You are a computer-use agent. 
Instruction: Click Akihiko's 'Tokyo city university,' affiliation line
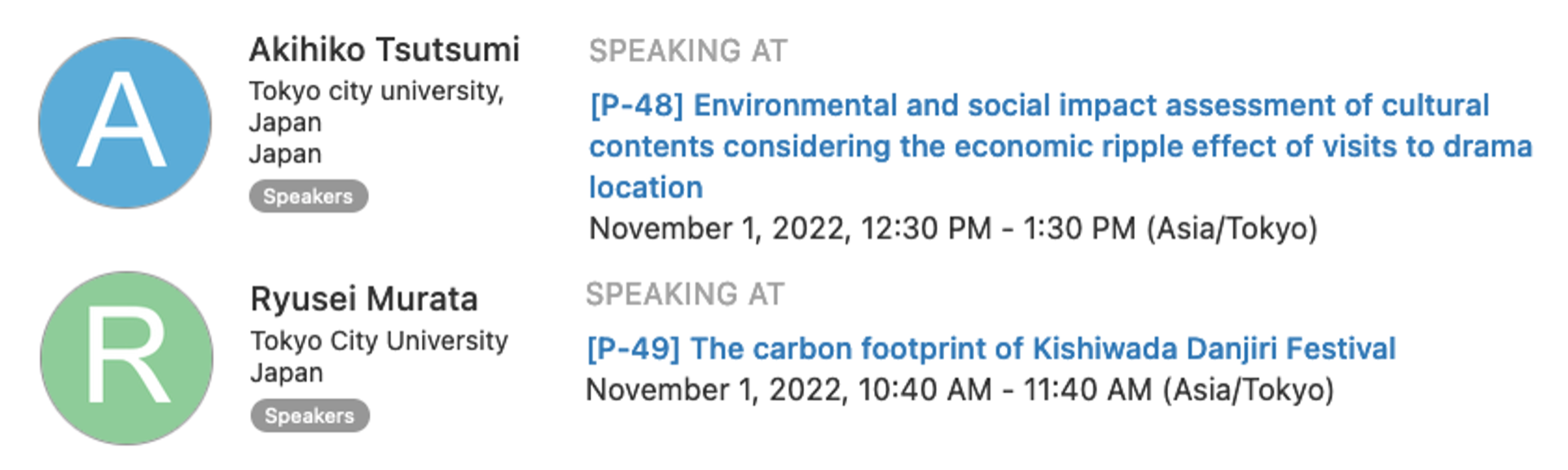pyautogui.click(x=376, y=91)
